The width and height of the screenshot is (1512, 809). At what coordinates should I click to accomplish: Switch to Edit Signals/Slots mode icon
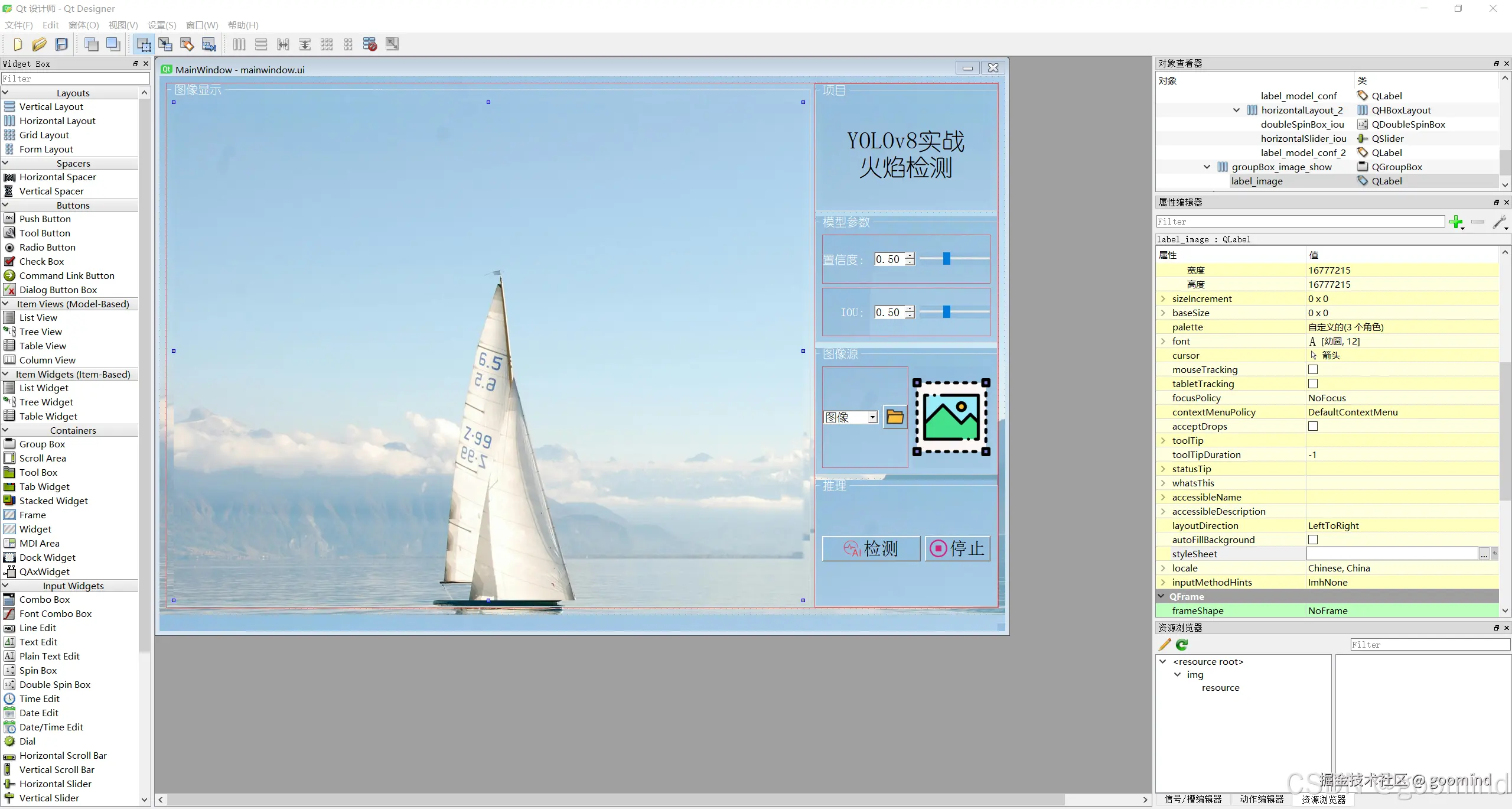pos(165,44)
